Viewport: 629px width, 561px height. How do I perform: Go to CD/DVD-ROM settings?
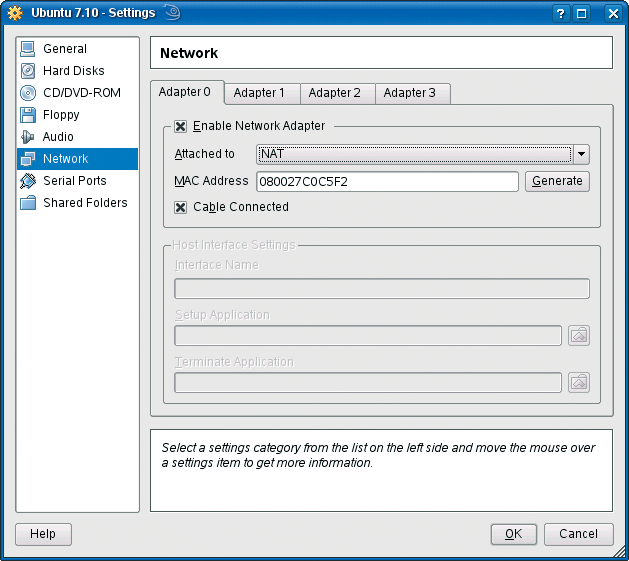pos(77,93)
